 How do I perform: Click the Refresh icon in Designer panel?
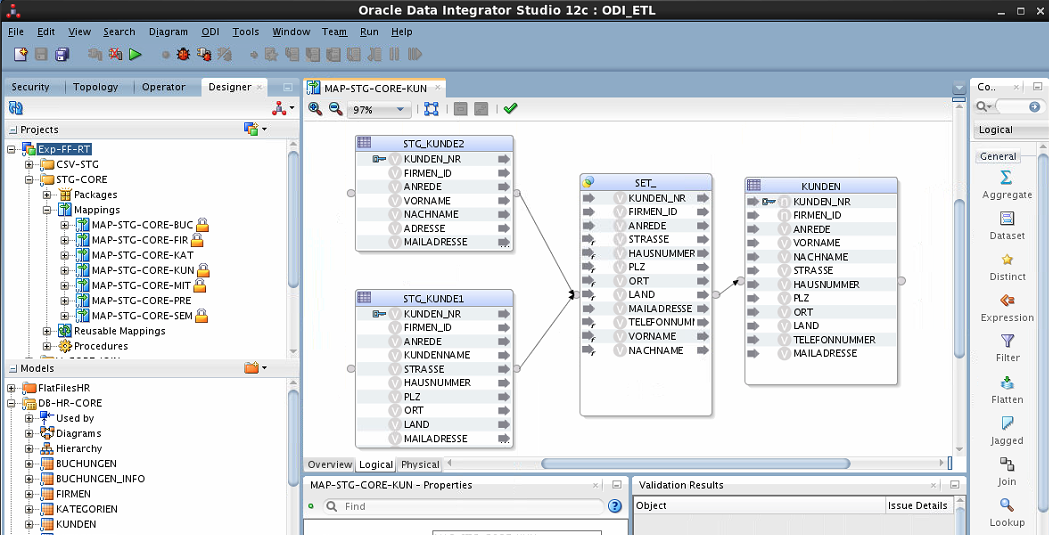click(x=16, y=108)
